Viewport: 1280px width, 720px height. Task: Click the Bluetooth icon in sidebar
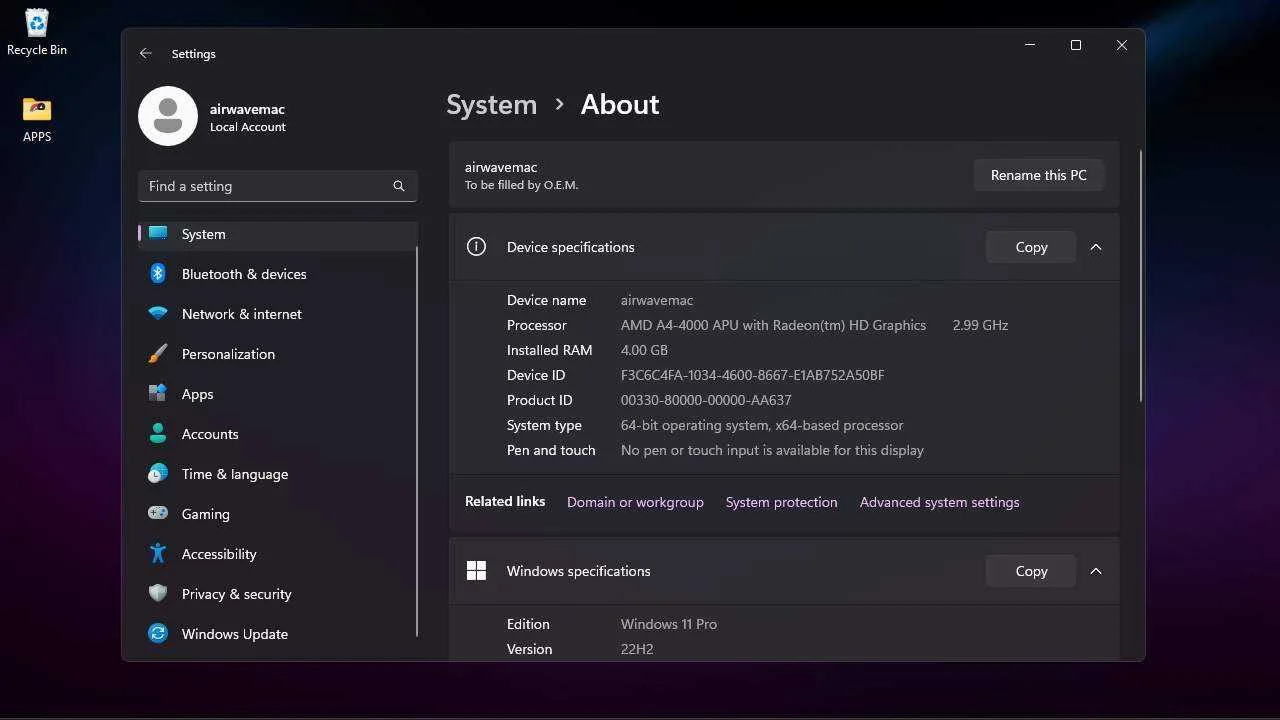point(158,274)
